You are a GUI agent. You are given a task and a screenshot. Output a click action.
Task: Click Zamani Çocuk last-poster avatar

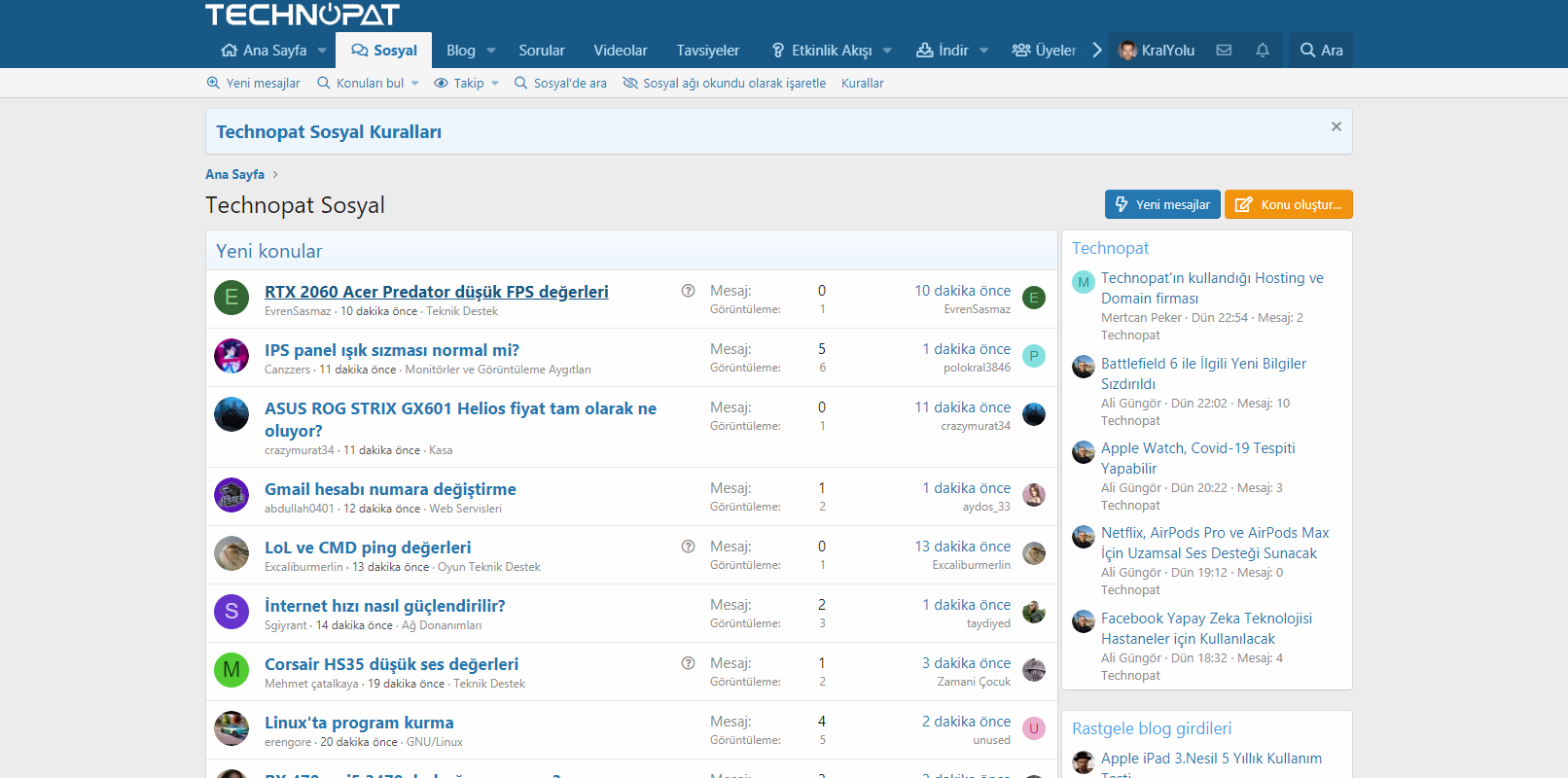[1034, 670]
